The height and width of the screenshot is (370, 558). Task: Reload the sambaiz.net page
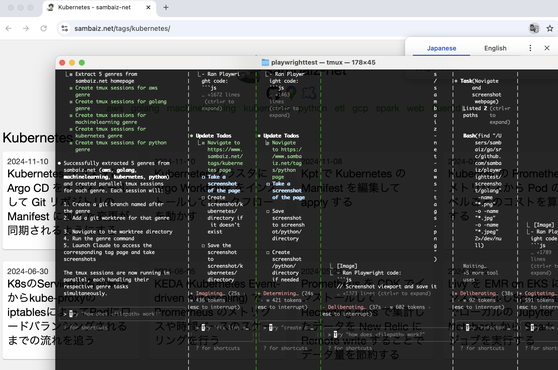click(x=43, y=28)
